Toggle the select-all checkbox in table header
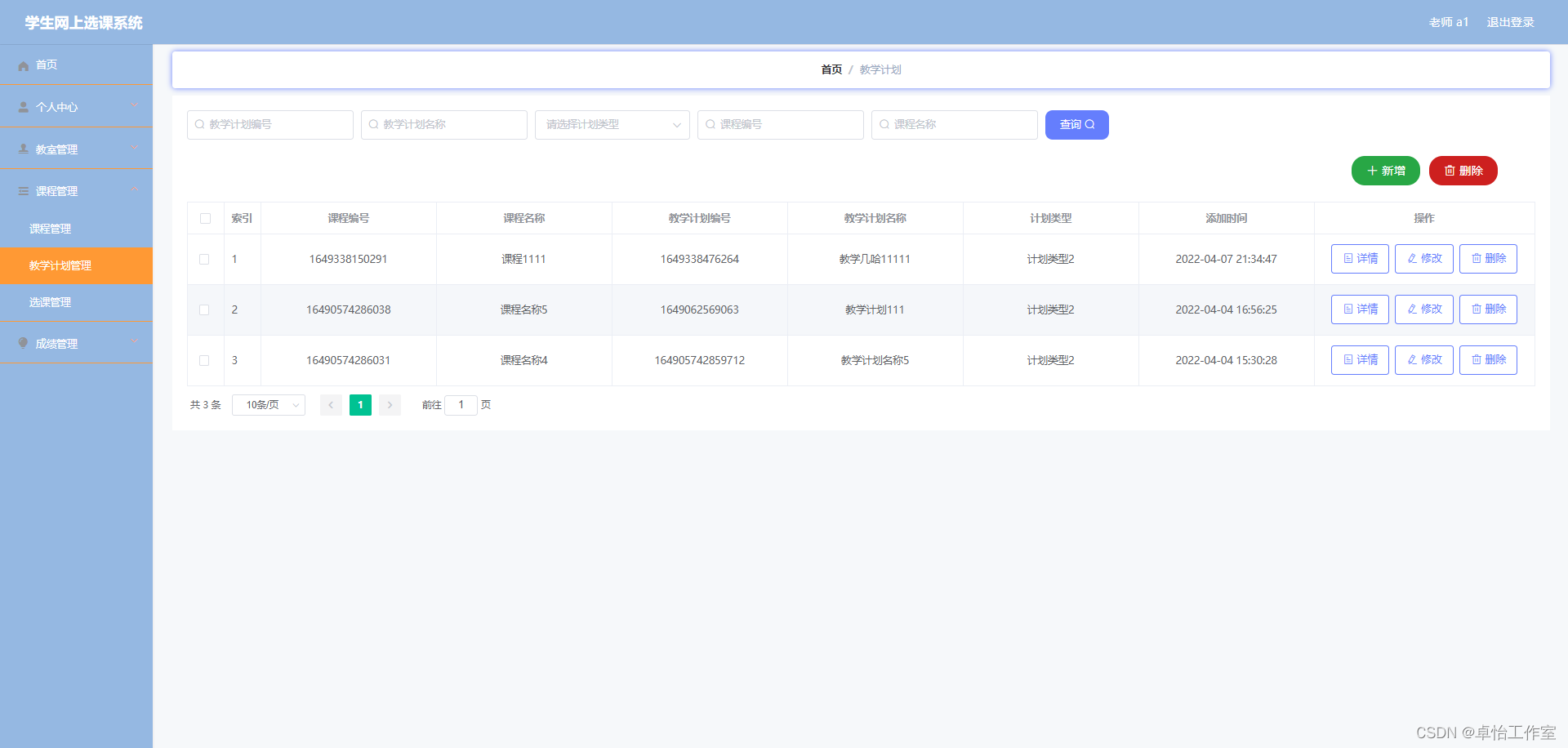This screenshot has width=1568, height=748. pyautogui.click(x=205, y=219)
